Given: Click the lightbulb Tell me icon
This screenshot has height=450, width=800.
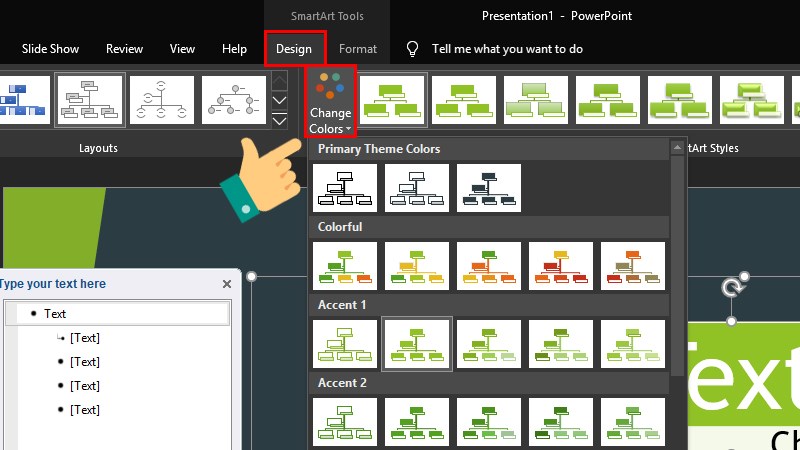Looking at the screenshot, I should [x=412, y=49].
